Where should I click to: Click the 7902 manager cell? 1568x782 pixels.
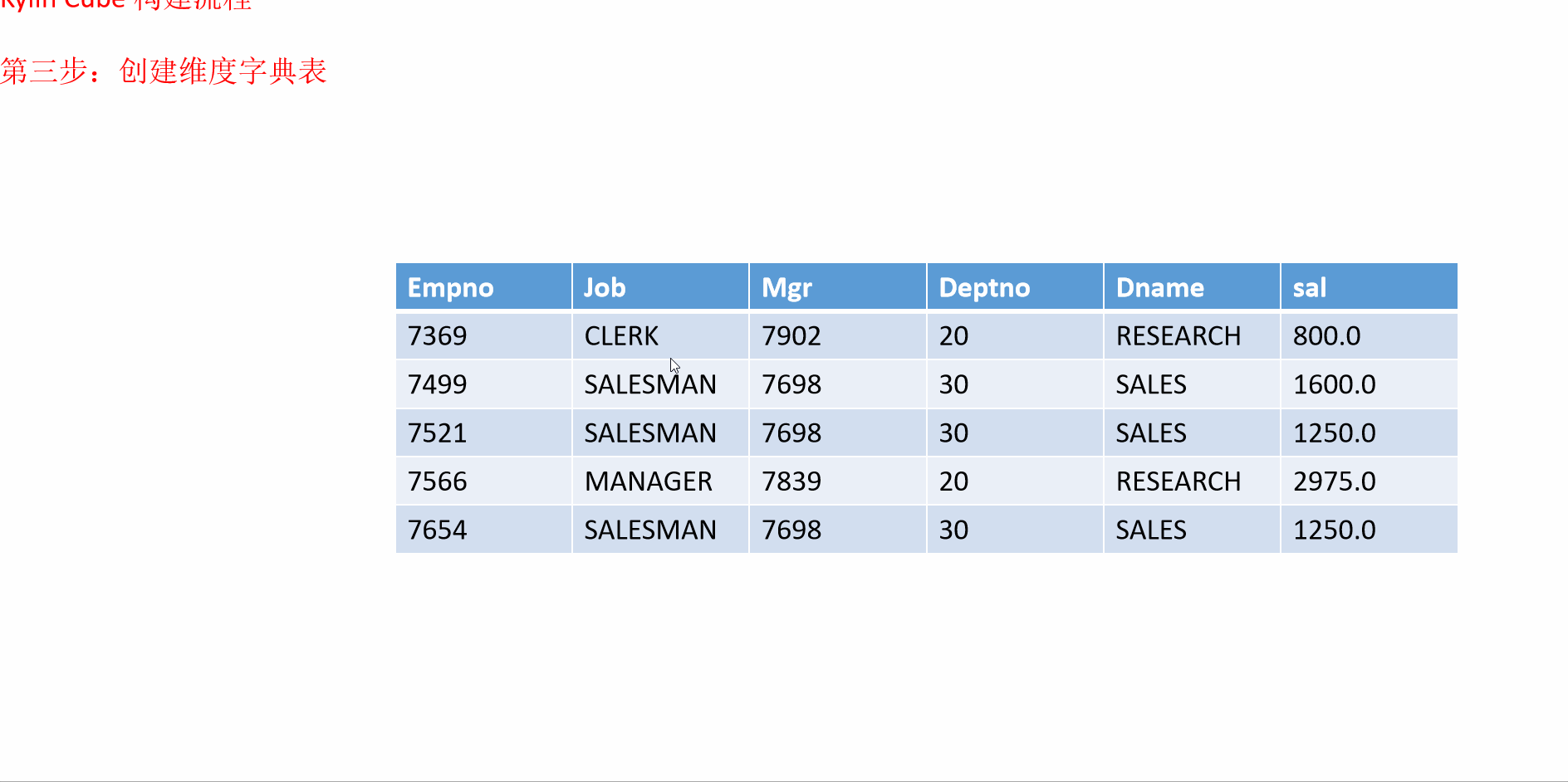point(837,335)
